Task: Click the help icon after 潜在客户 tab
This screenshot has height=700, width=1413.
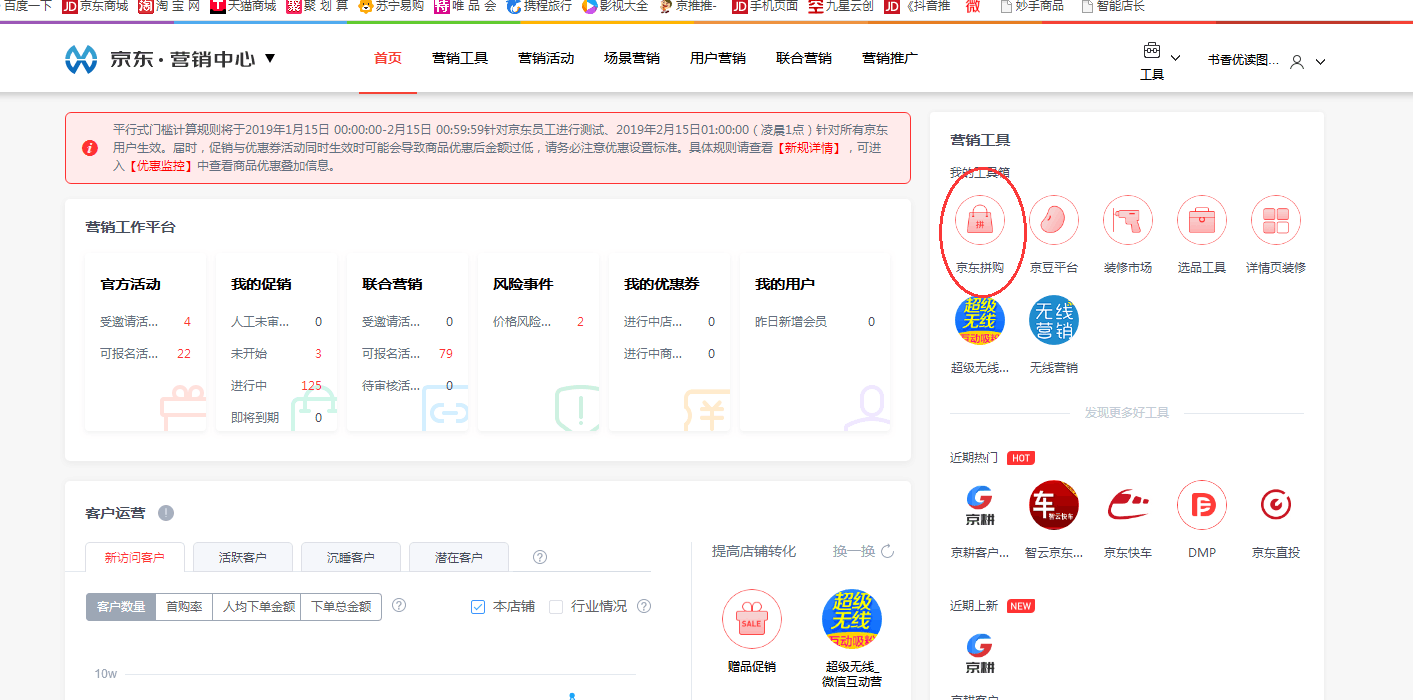Action: [x=540, y=557]
